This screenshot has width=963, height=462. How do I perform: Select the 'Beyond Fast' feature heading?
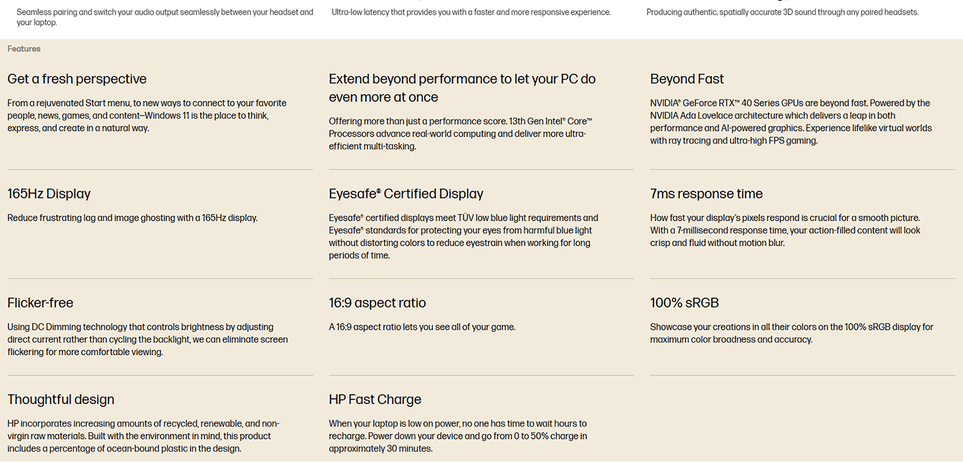[x=687, y=79]
